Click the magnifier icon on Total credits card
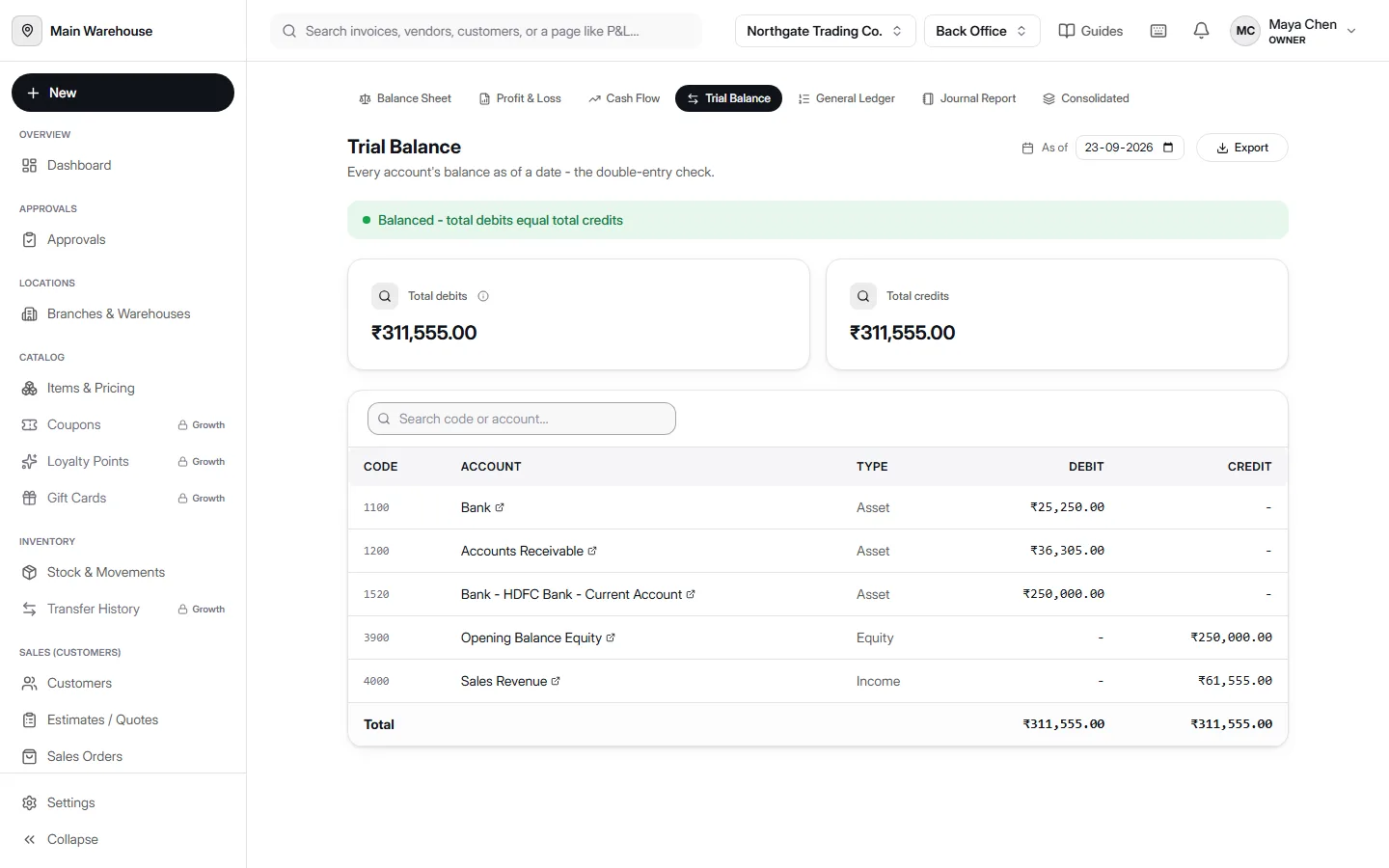The height and width of the screenshot is (868, 1389). click(863, 296)
